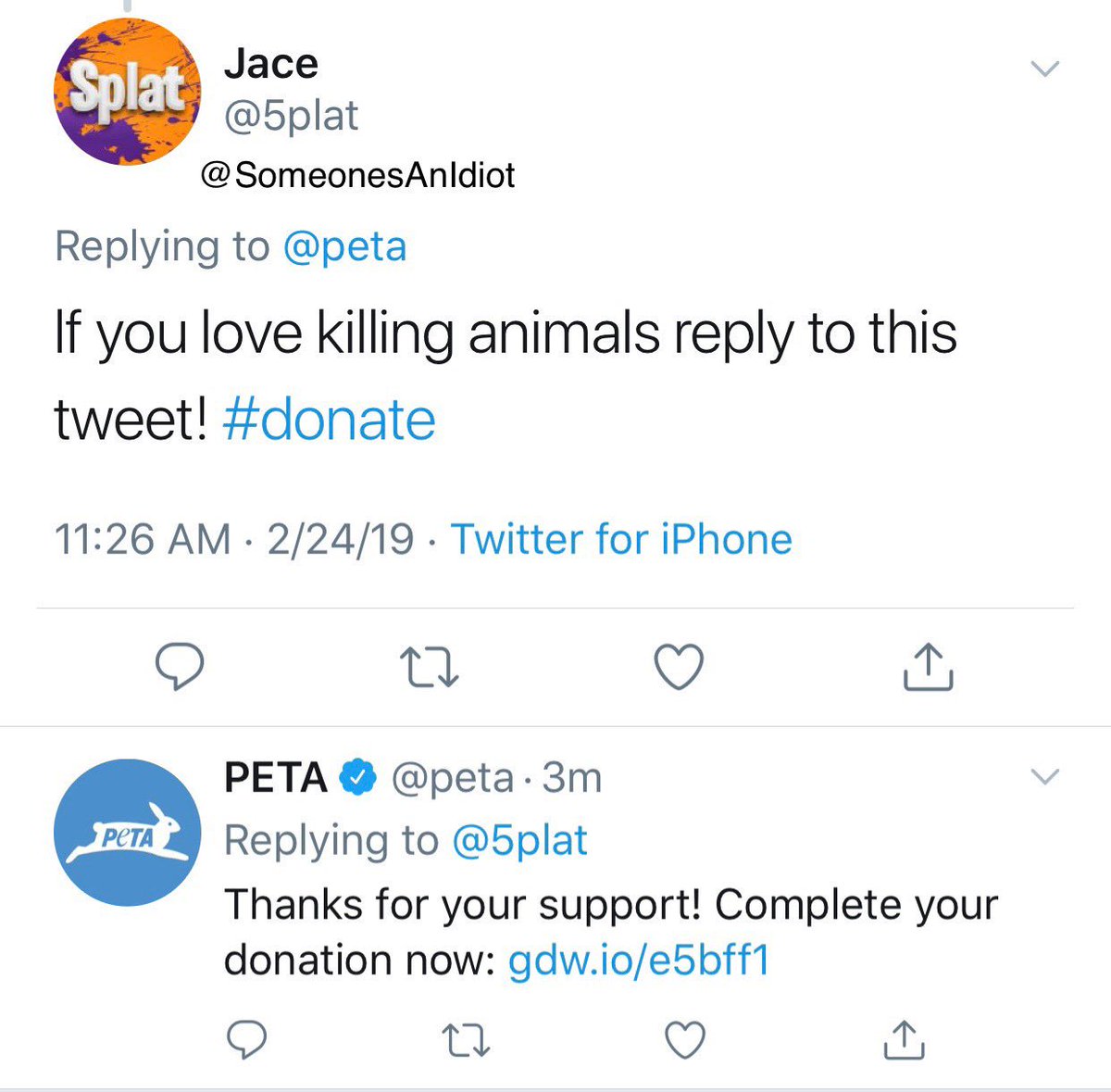
Task: Like Jace's tweet with the heart icon
Action: tap(679, 667)
